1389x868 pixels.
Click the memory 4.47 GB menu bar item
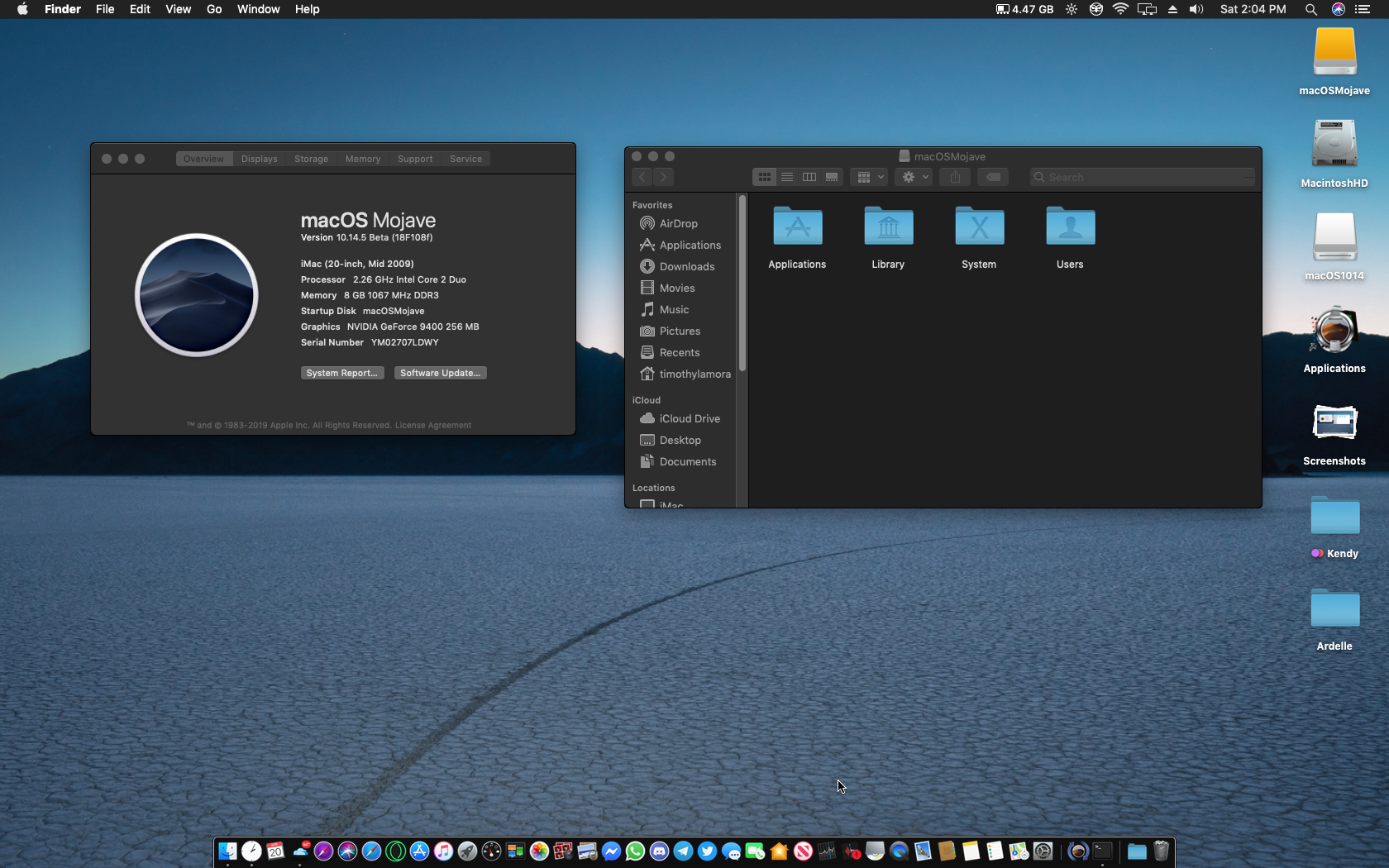[1025, 9]
